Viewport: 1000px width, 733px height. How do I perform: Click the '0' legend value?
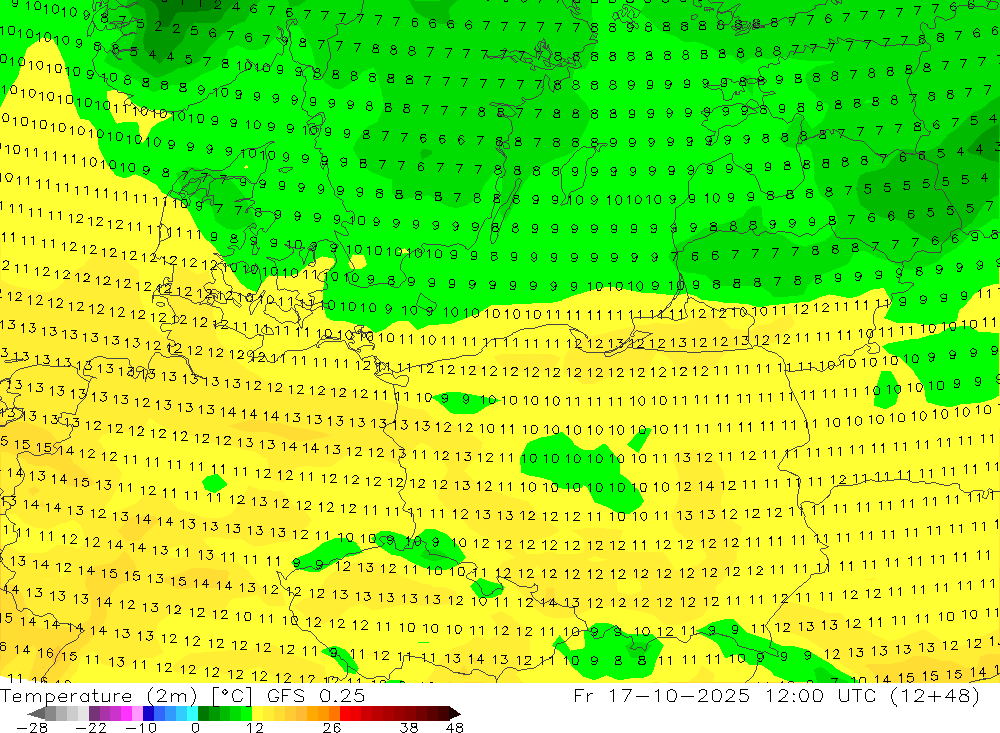tap(195, 727)
